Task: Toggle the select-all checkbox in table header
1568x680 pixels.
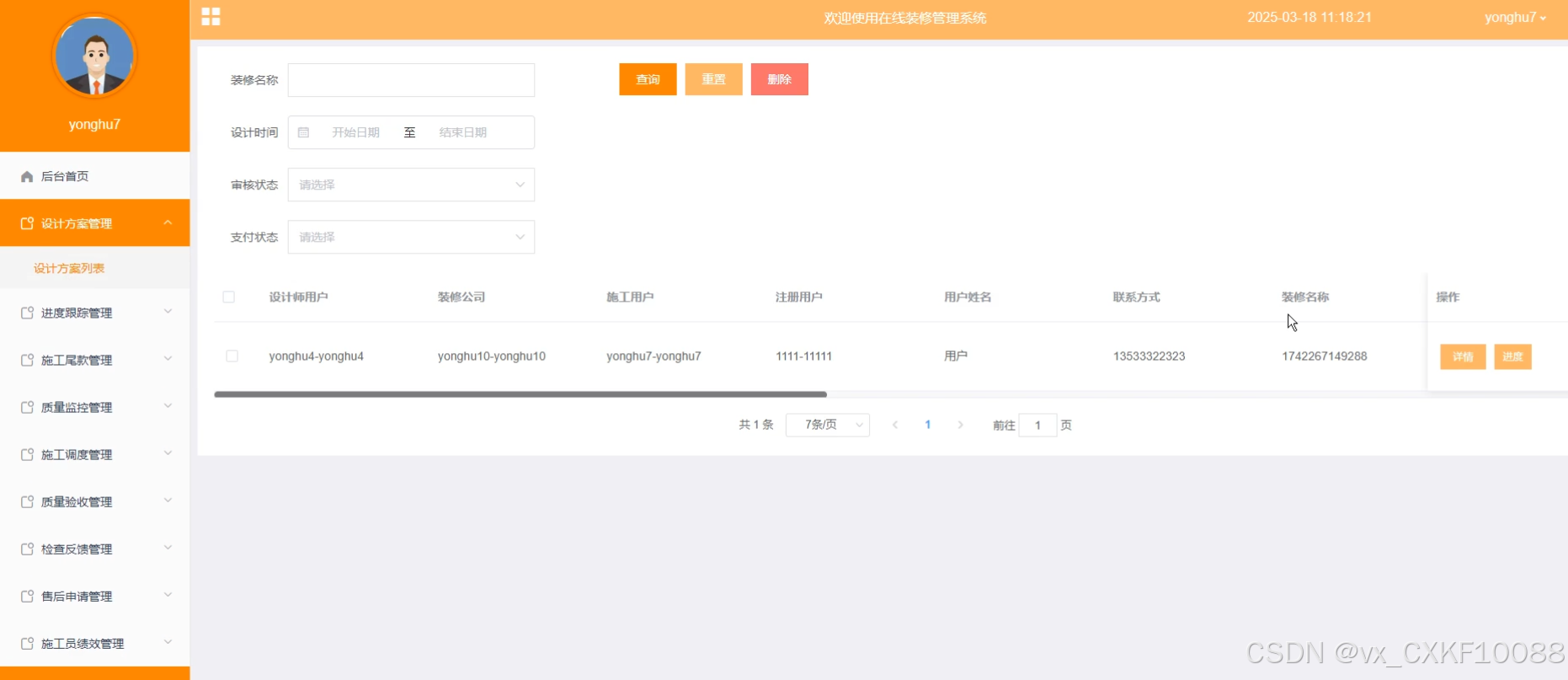Action: 229,297
